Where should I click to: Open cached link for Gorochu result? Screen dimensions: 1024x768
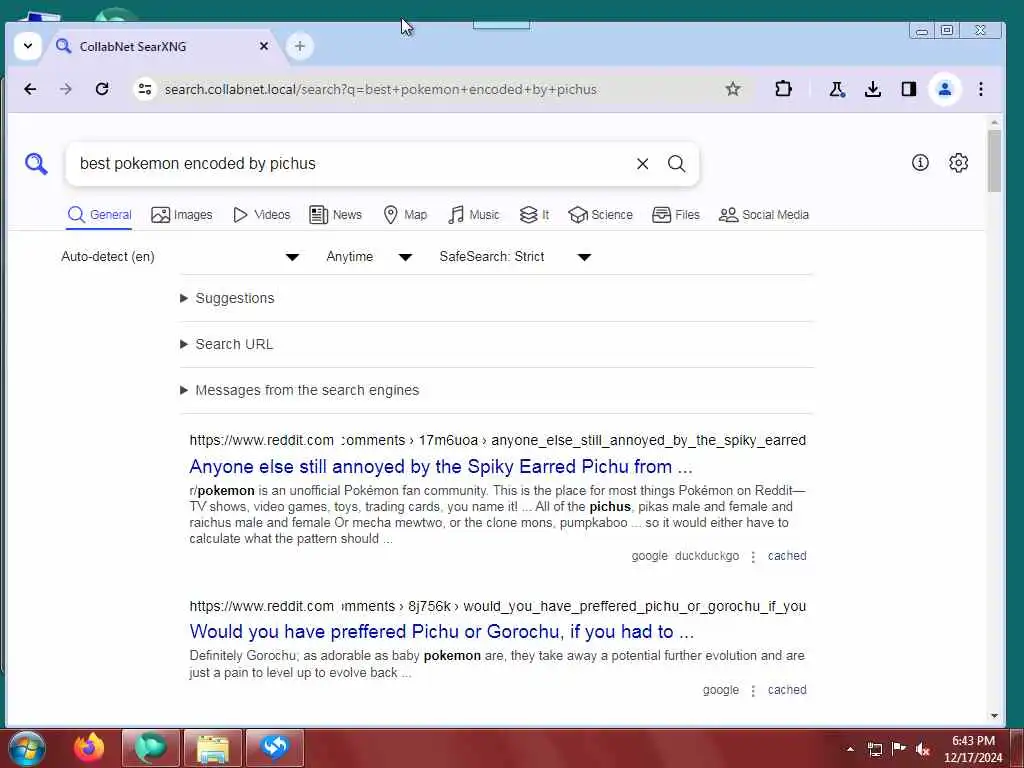[787, 690]
